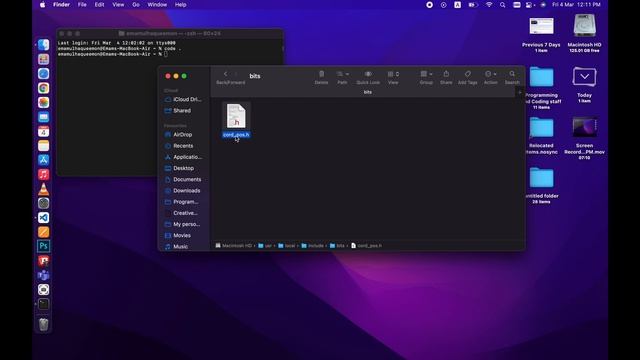Click the Finder icon in the Dock
The image size is (640, 360).
pyautogui.click(x=44, y=44)
